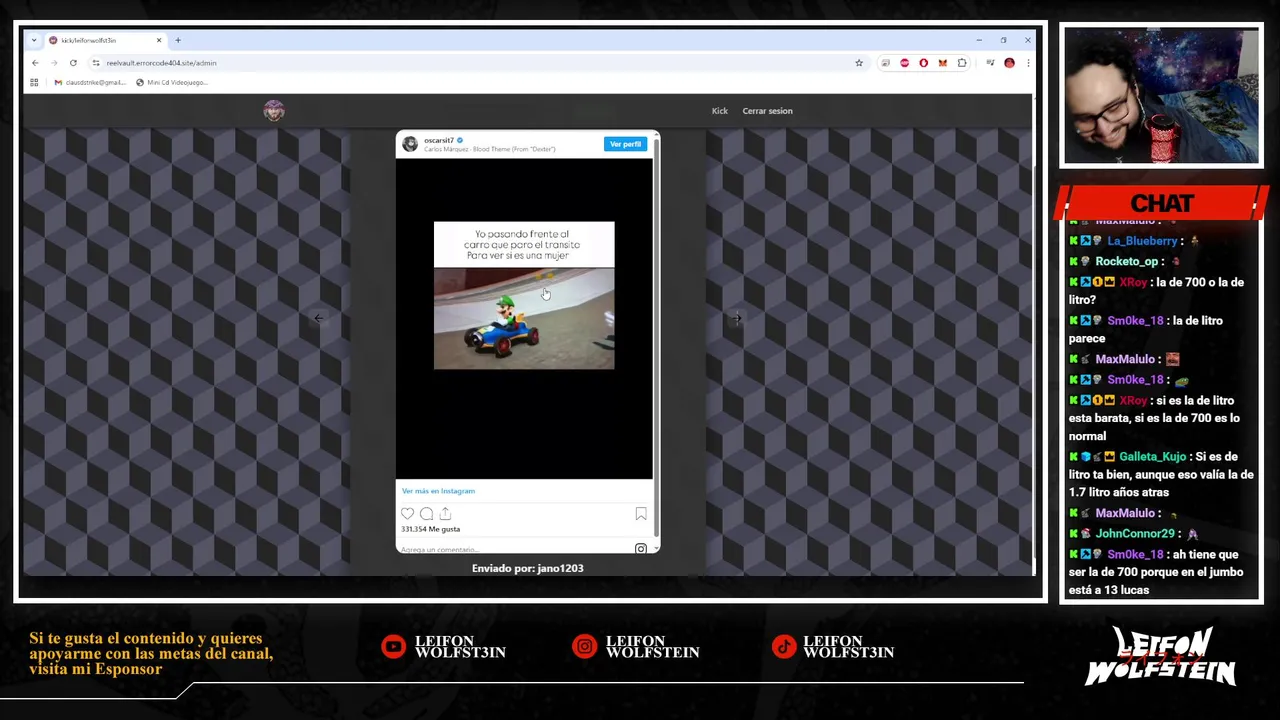The width and height of the screenshot is (1280, 720).
Task: Open the MetaMask fox extension icon
Action: coord(942,63)
